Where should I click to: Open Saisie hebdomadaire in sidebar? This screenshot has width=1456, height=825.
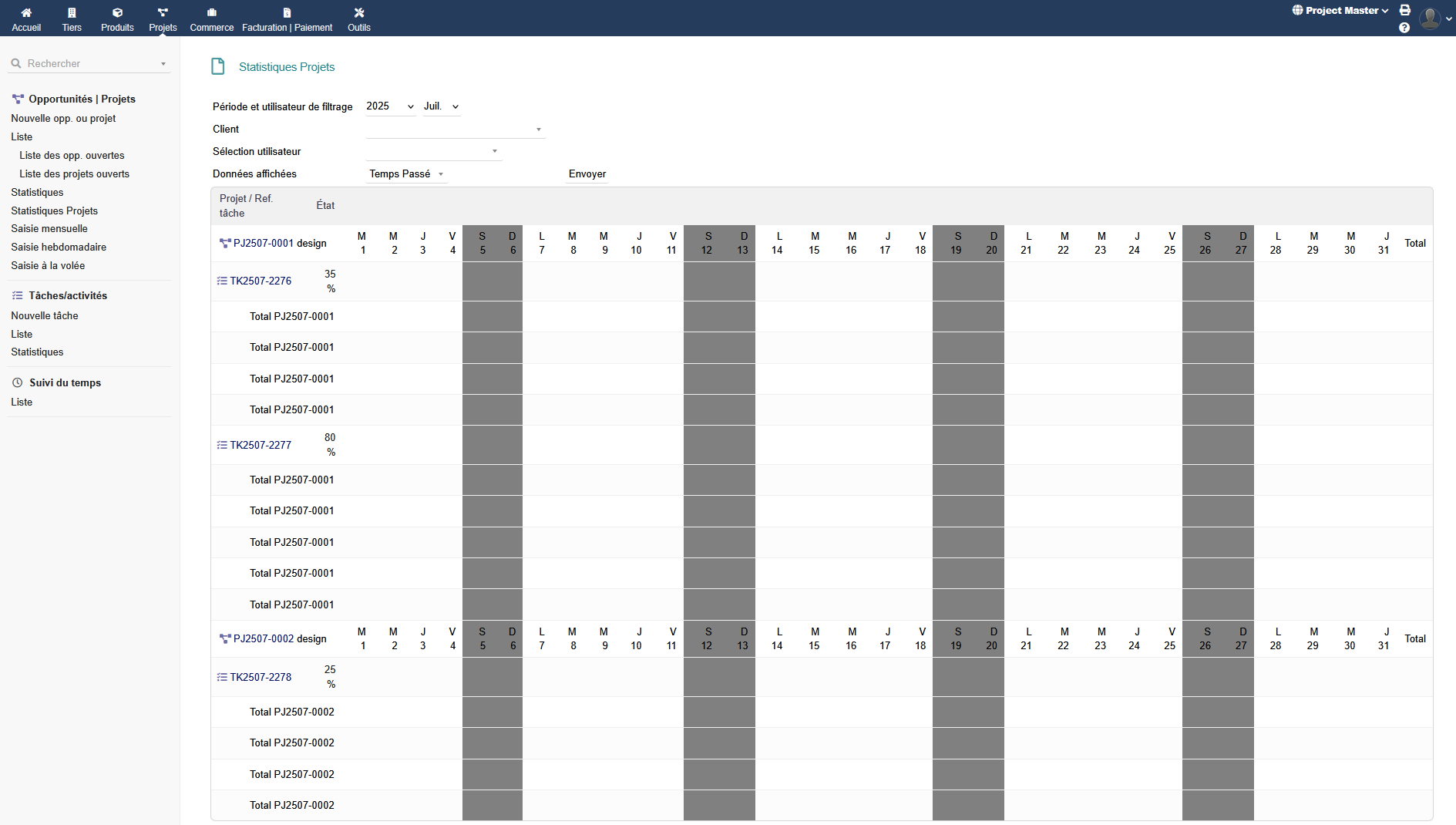click(59, 247)
